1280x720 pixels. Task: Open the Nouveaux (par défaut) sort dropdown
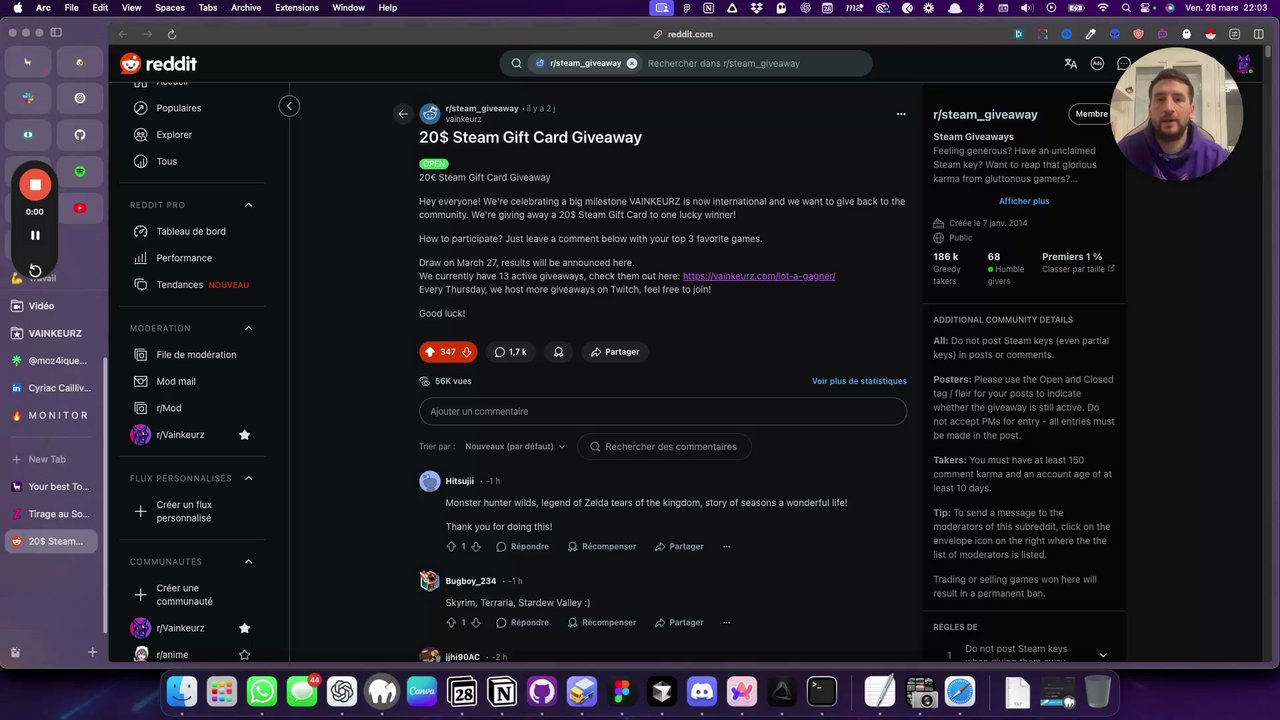point(515,447)
